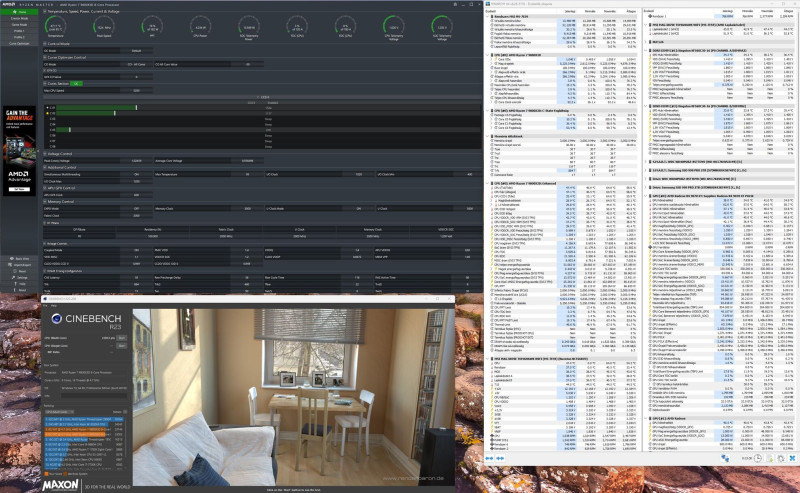Click the blue X close icon in HWiNFO toolbar
This screenshot has height=493, width=800.
point(792,458)
